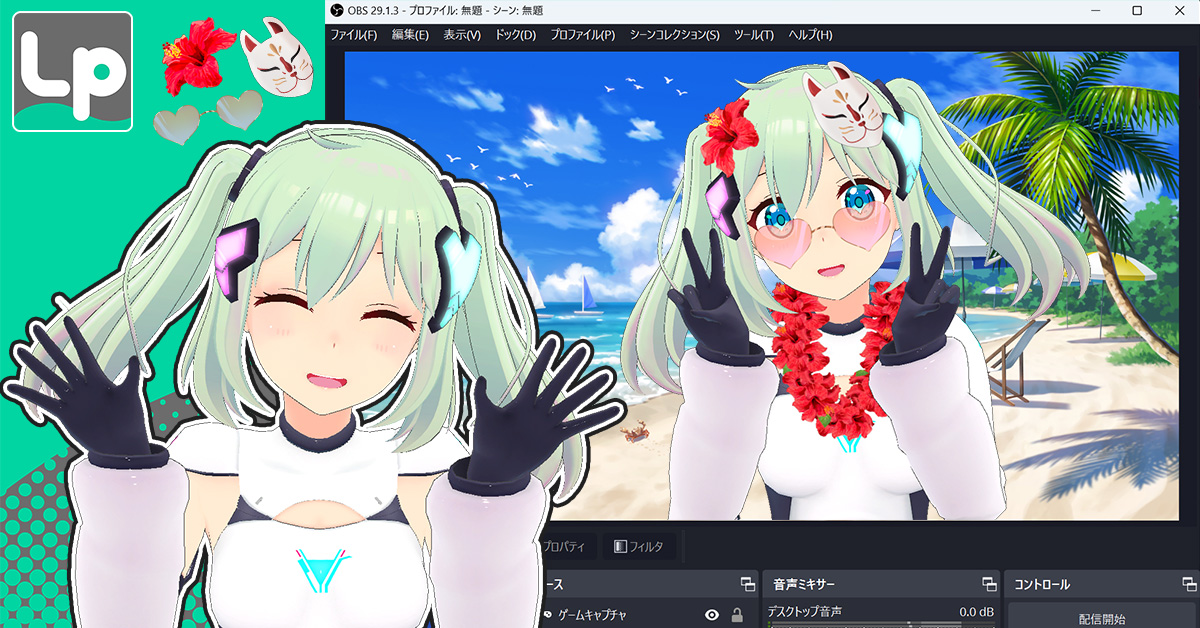This screenshot has height=628, width=1200.
Task: Click the デスクトップ音声 volume meter
Action: tap(880, 624)
